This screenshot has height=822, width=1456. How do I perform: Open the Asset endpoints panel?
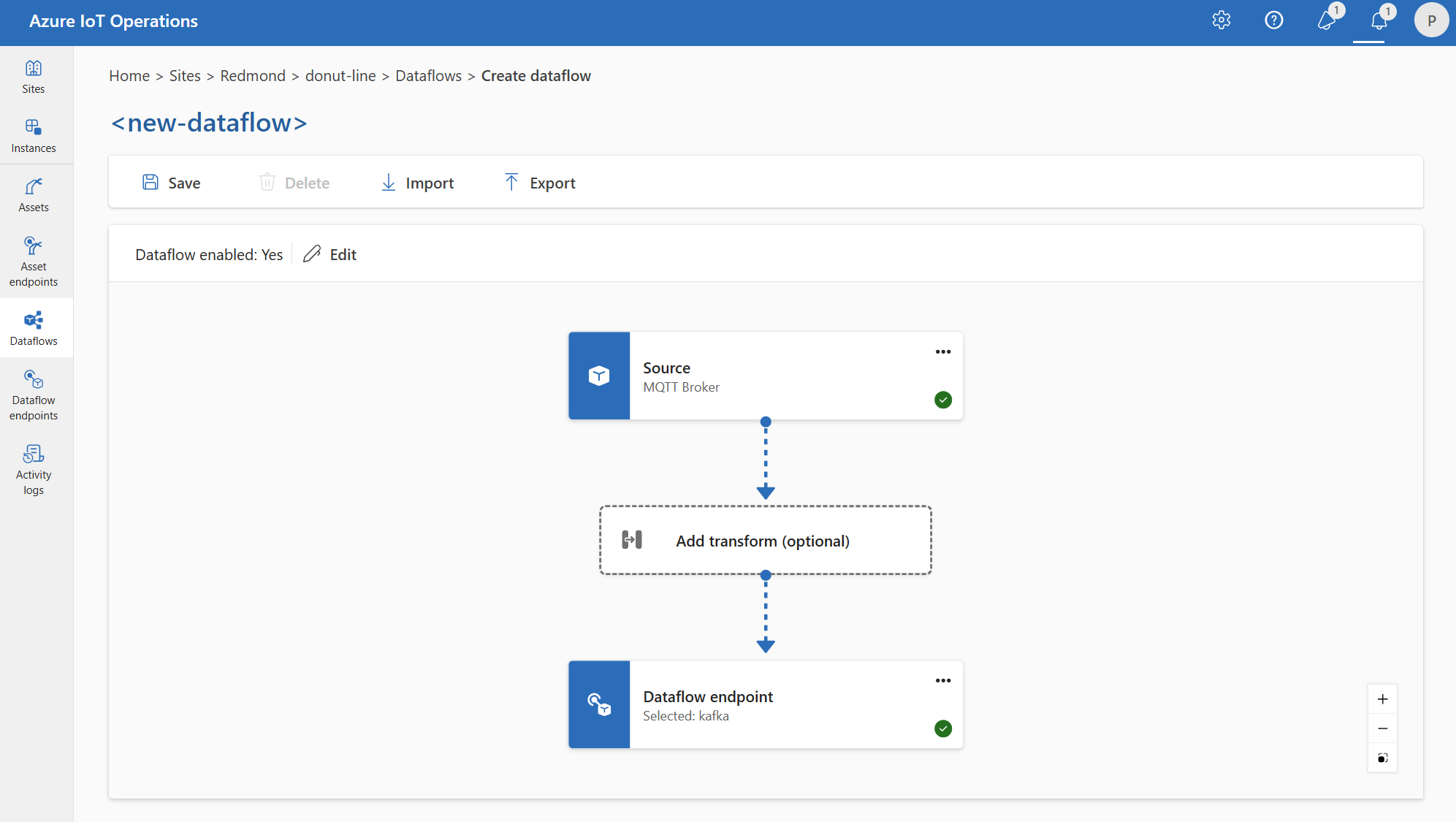click(33, 263)
